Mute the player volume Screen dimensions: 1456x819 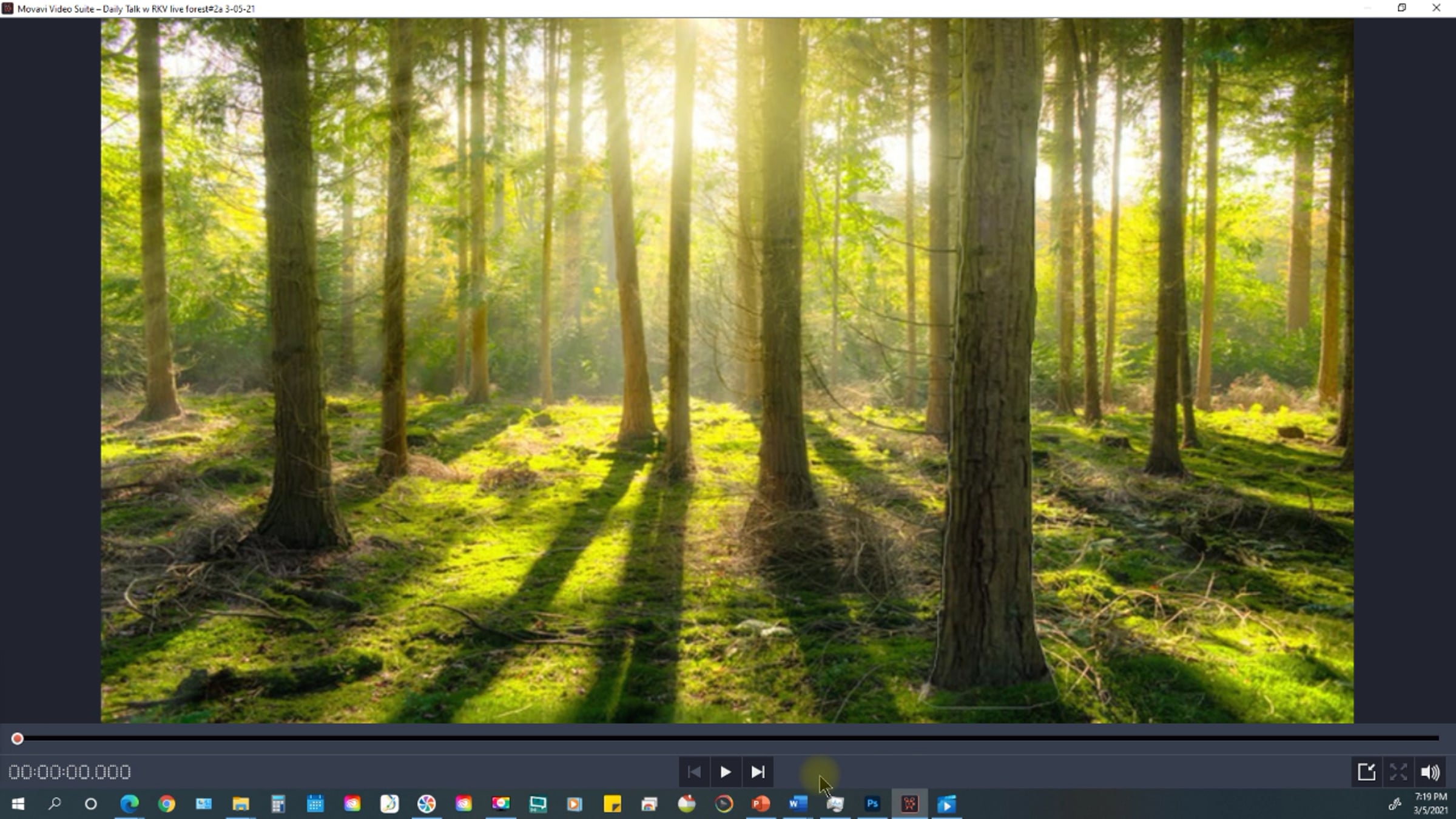pyautogui.click(x=1430, y=772)
